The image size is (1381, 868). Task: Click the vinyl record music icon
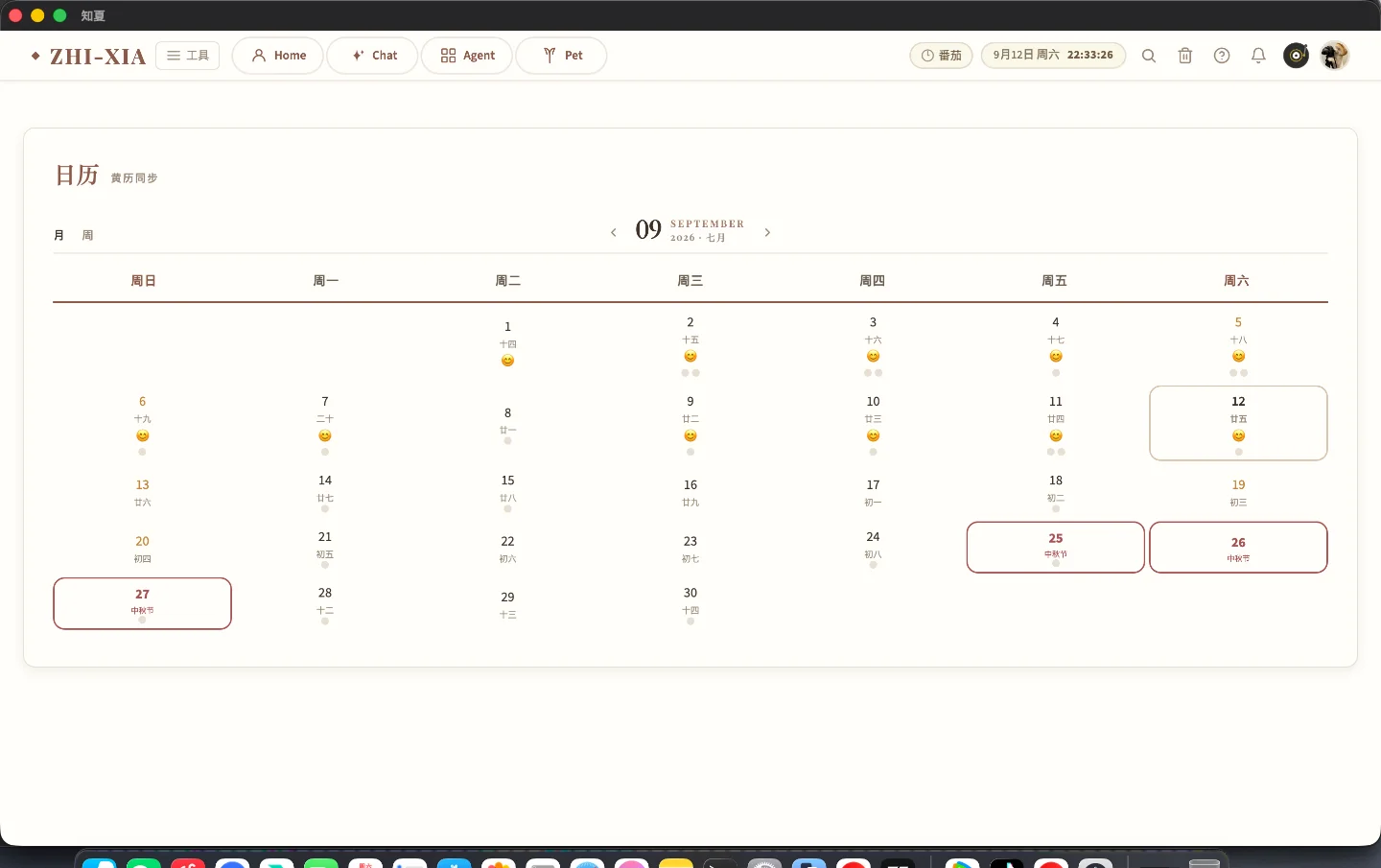coord(1296,56)
